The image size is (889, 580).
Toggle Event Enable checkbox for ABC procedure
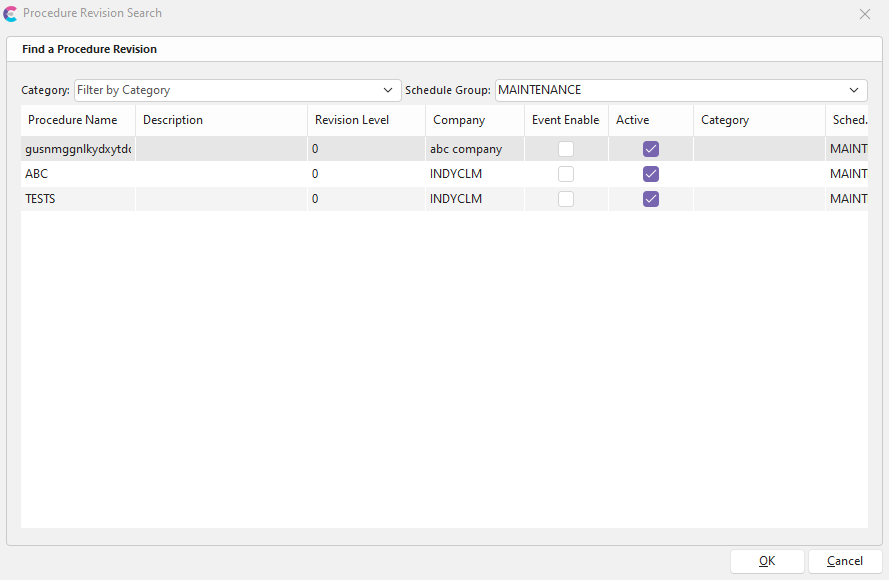566,174
